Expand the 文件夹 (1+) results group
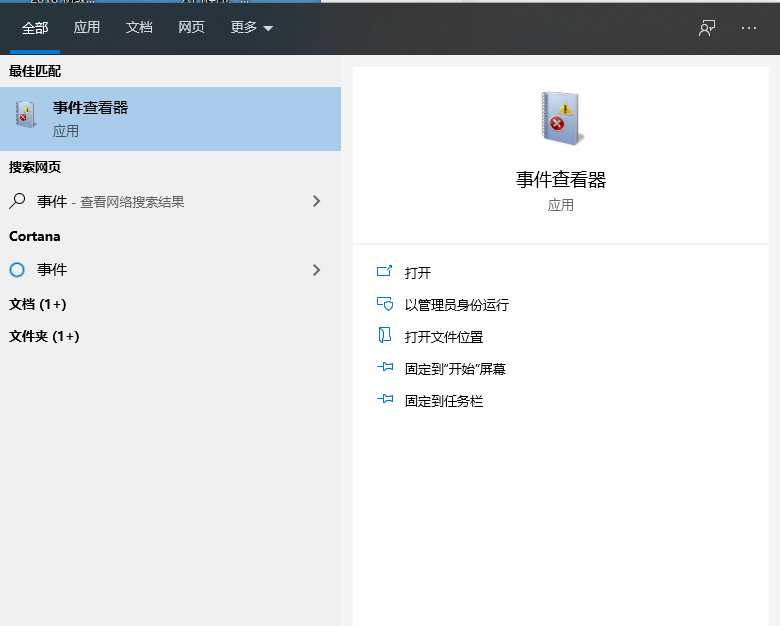The width and height of the screenshot is (780, 626). coord(44,336)
